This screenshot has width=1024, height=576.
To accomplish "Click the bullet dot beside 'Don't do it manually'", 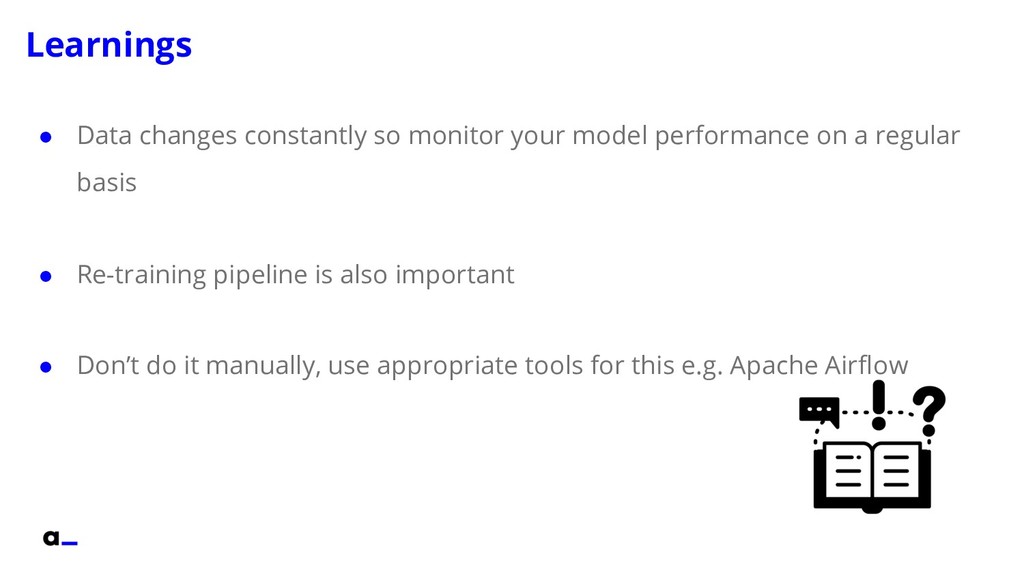I will coord(46,367).
